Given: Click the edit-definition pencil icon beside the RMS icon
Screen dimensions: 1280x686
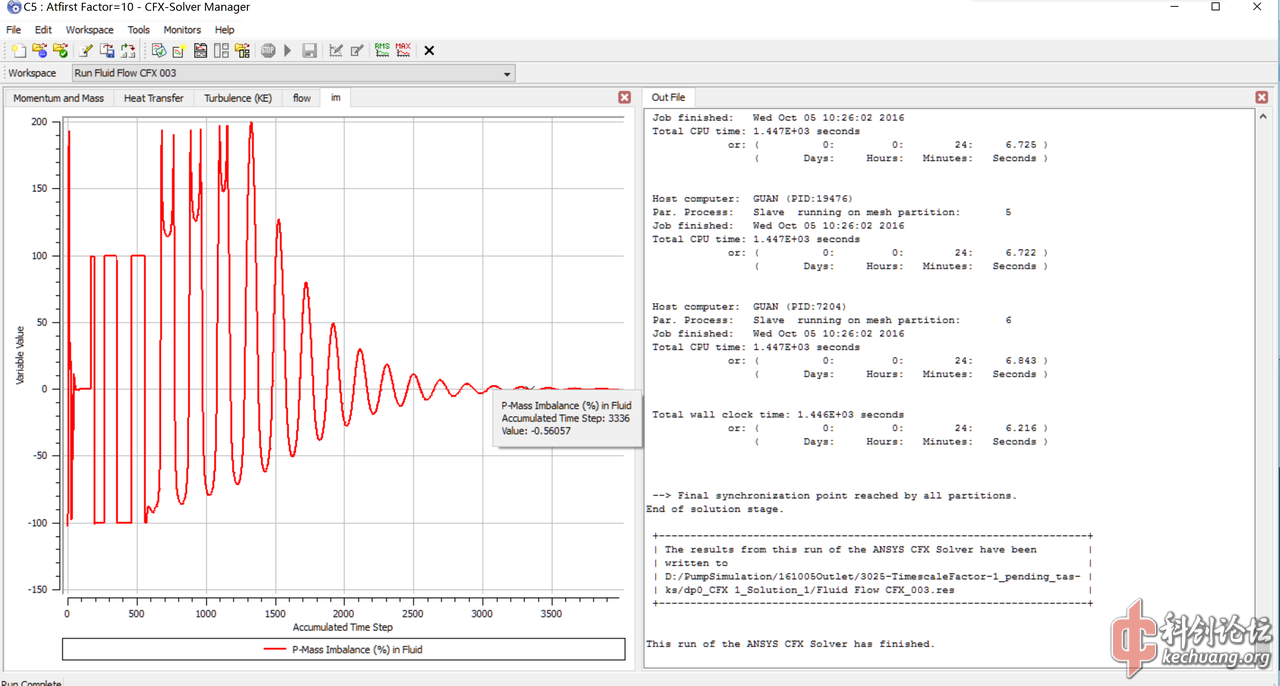Looking at the screenshot, I should tap(357, 50).
